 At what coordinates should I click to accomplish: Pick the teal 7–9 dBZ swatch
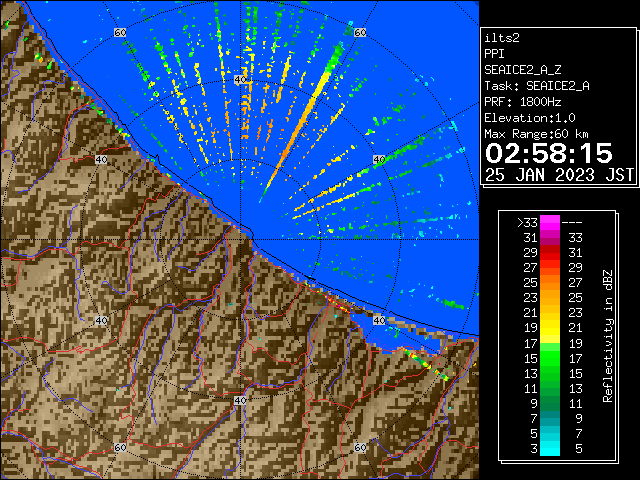(x=550, y=418)
